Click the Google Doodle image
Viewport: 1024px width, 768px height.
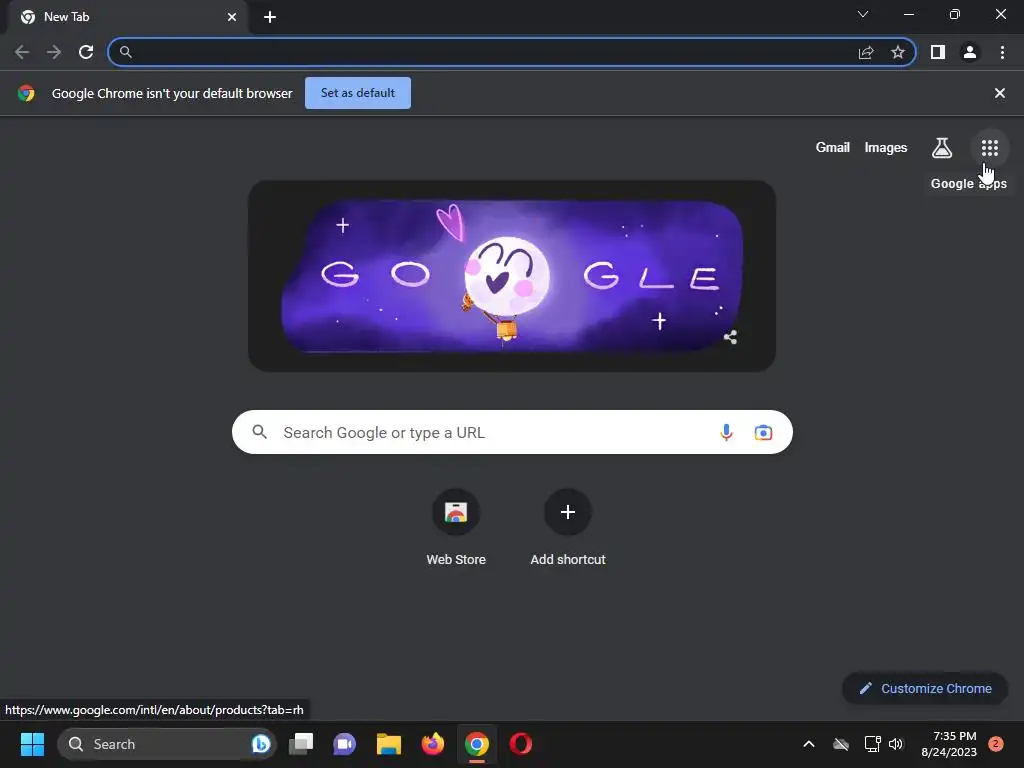[x=512, y=276]
